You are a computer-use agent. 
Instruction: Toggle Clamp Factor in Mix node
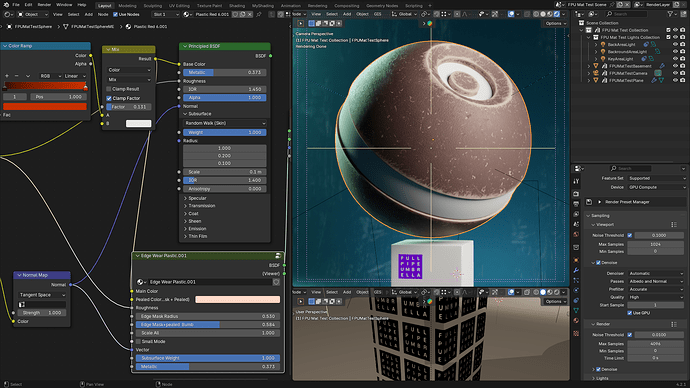(x=109, y=98)
